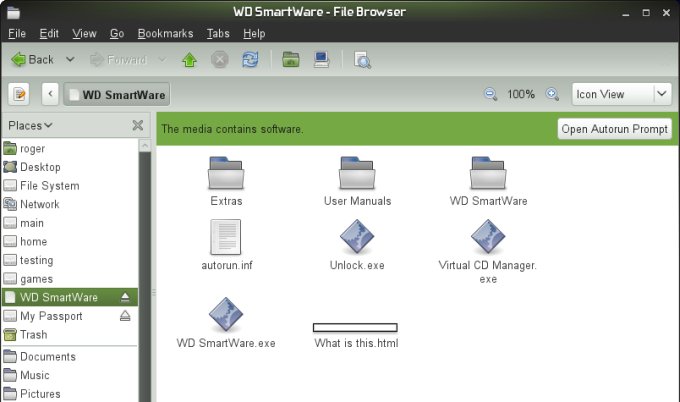Go to Home folder icon
Screen dimensions: 680x402
291,59
